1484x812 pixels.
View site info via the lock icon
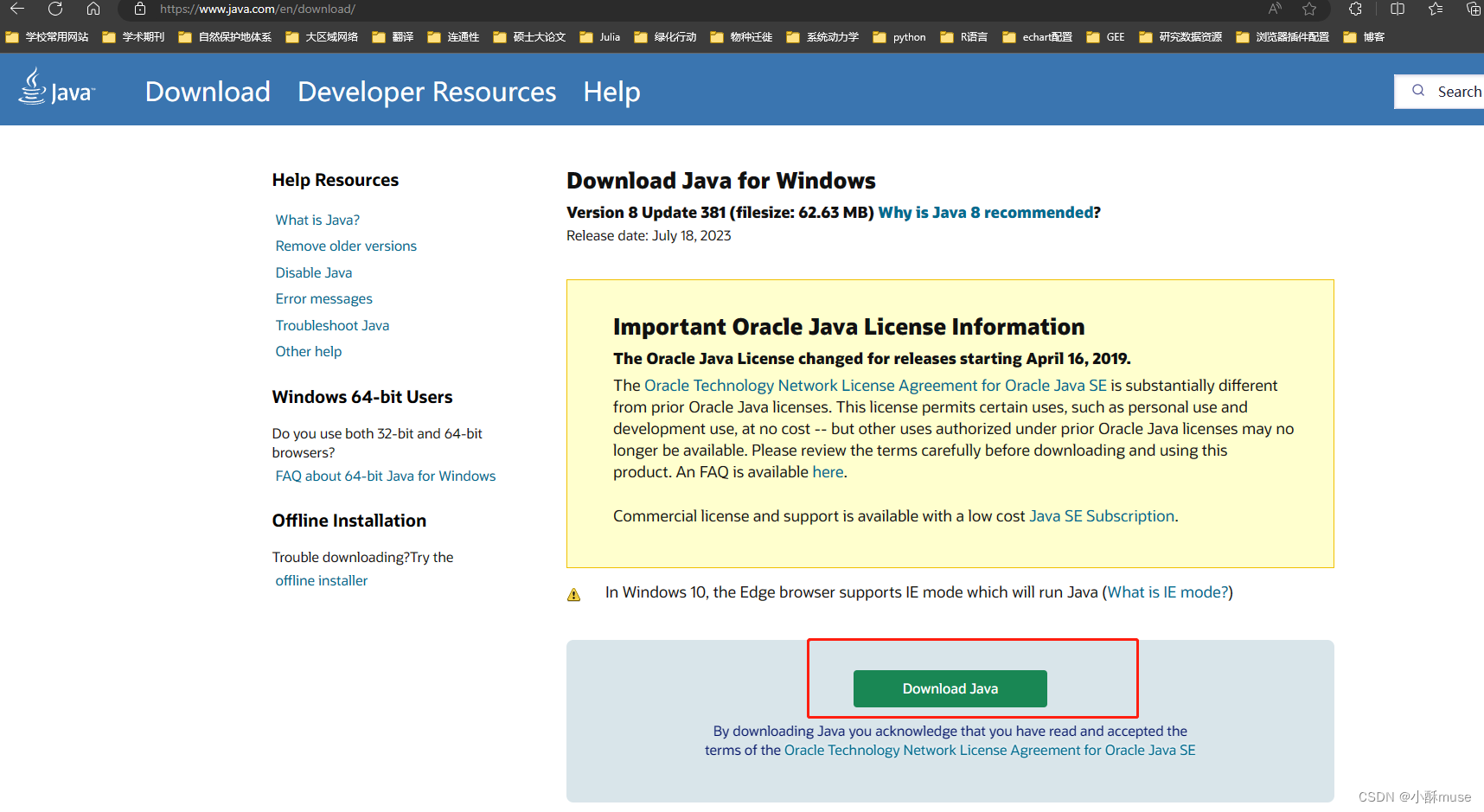140,9
